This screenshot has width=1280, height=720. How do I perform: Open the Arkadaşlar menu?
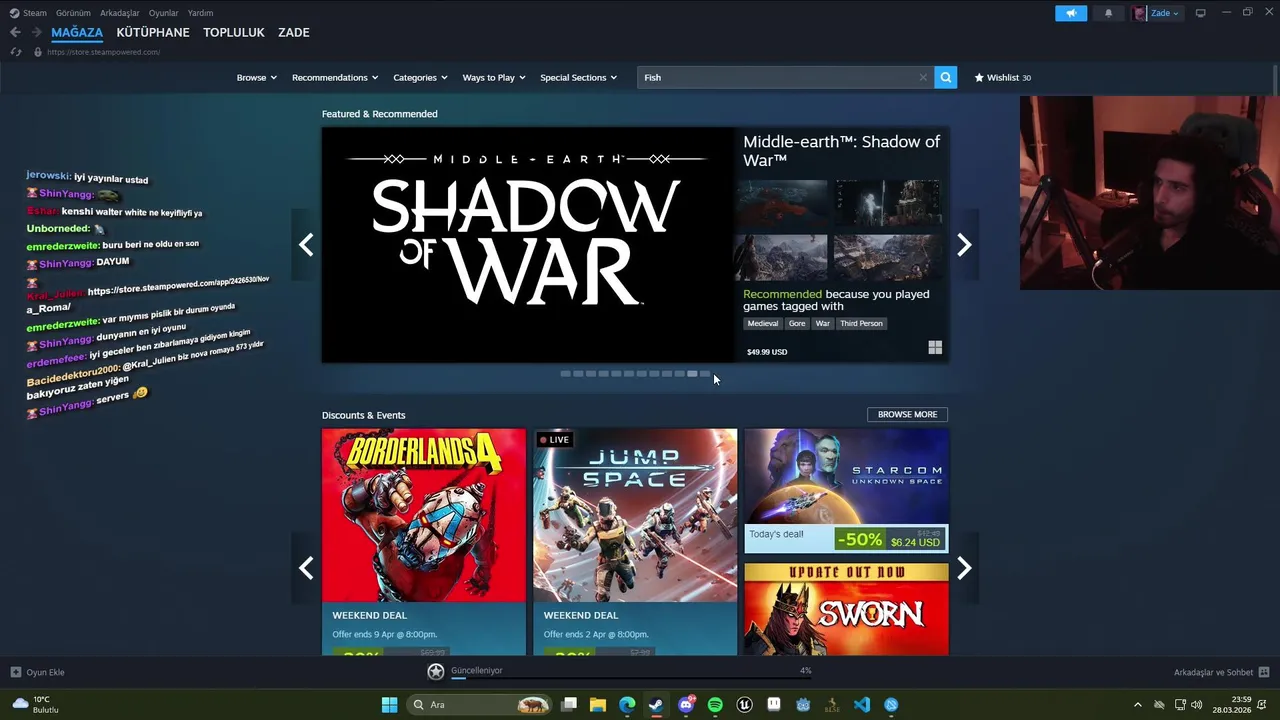coord(120,13)
